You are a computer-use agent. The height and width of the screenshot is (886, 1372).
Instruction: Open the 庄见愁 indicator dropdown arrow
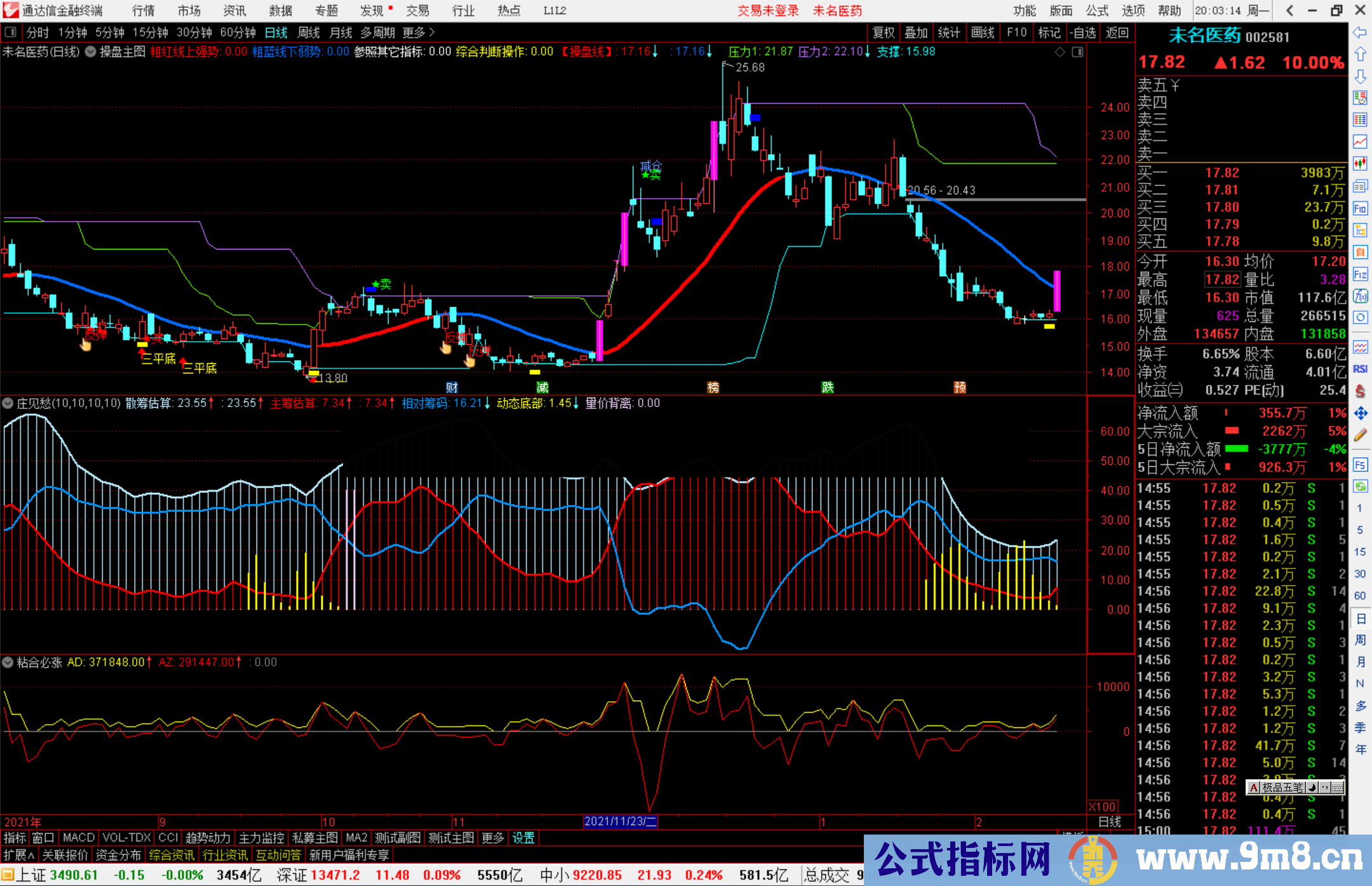click(x=8, y=403)
